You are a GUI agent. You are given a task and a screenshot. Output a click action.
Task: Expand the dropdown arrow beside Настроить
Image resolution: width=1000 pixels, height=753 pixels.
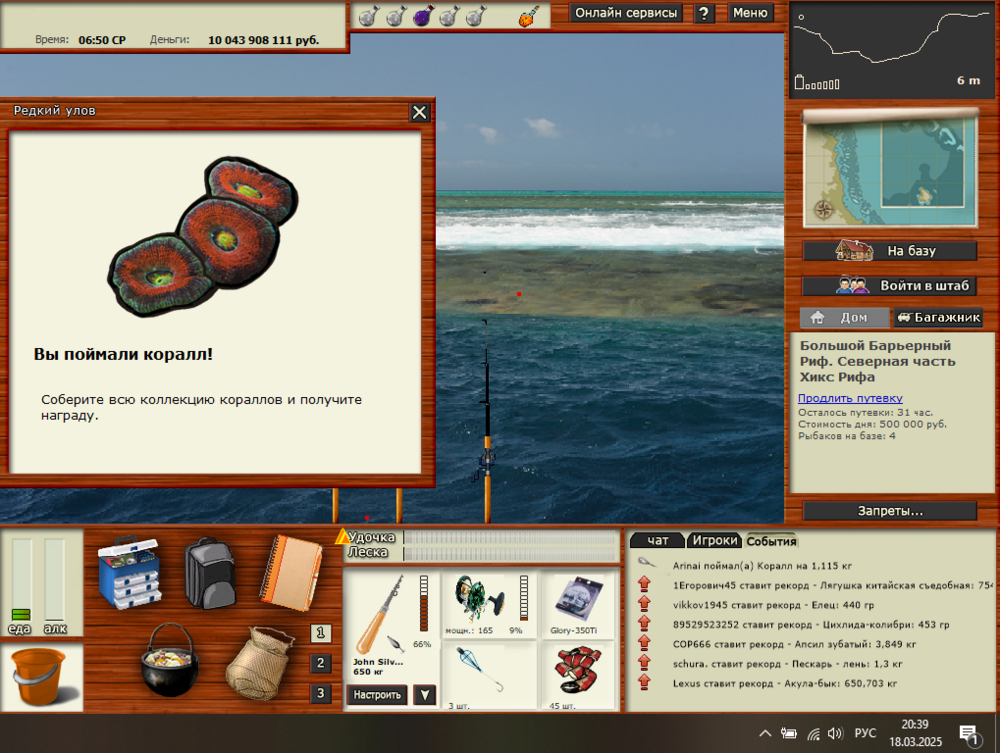tap(425, 695)
